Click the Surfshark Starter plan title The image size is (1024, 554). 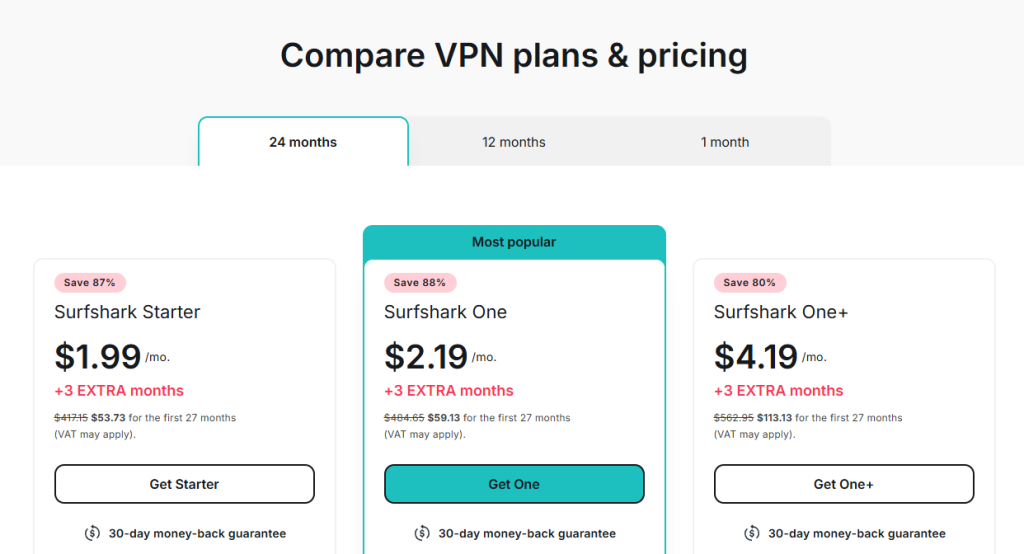(127, 312)
